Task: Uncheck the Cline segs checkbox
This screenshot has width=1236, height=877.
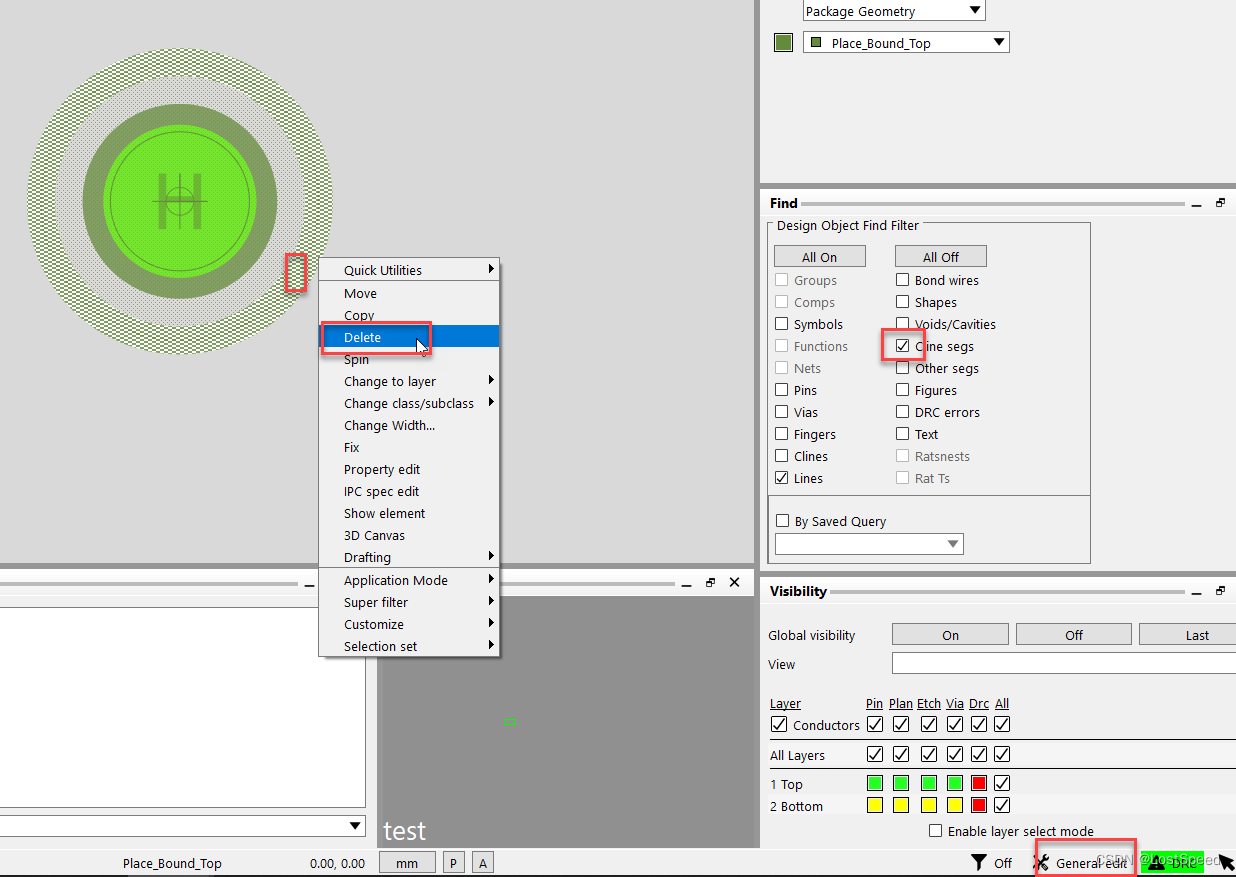Action: tap(903, 346)
